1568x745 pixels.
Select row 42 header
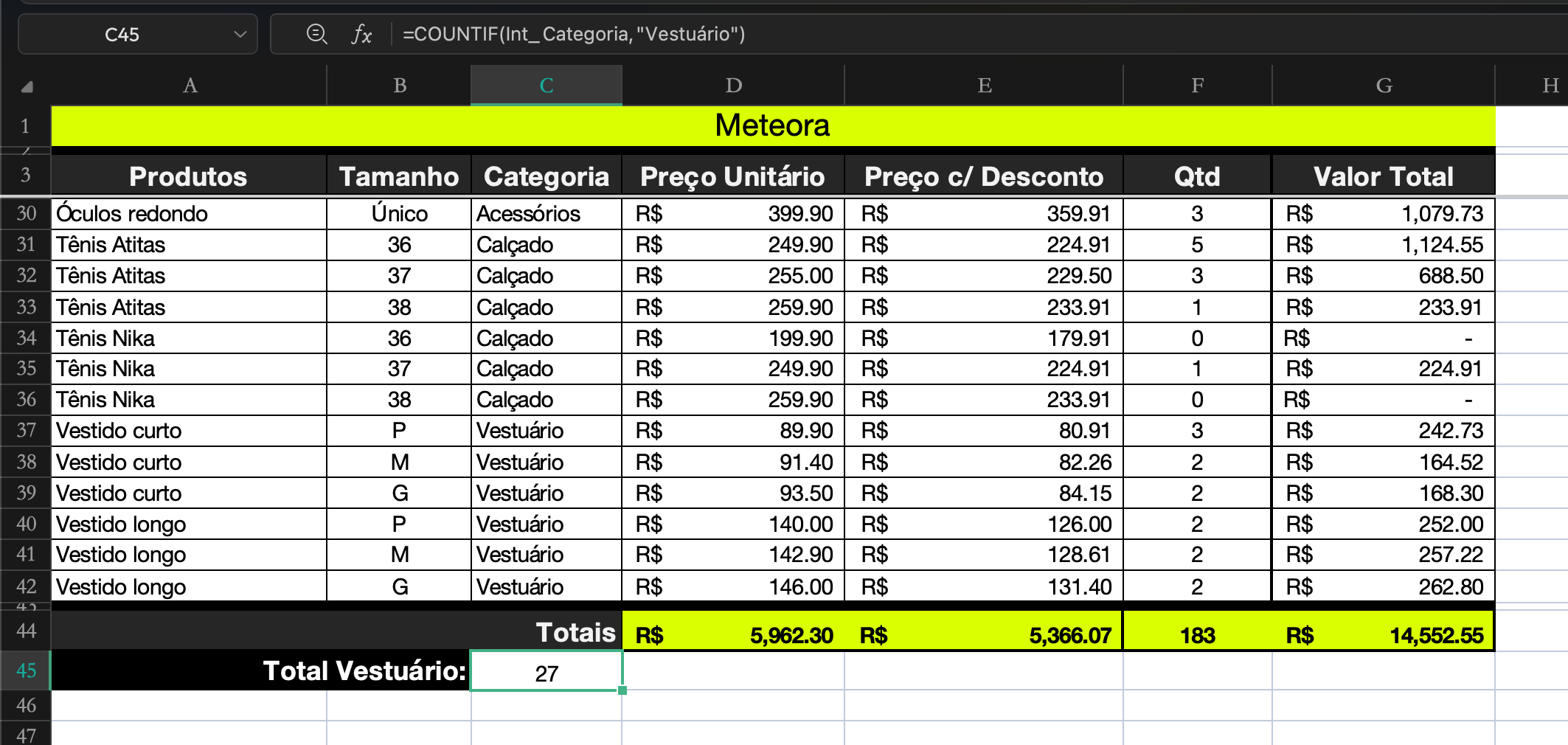pyautogui.click(x=26, y=586)
